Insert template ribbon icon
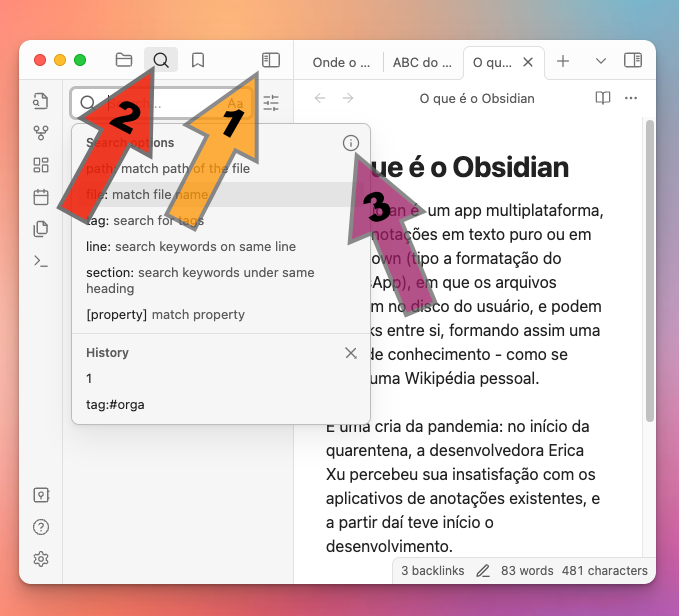 [x=41, y=229]
